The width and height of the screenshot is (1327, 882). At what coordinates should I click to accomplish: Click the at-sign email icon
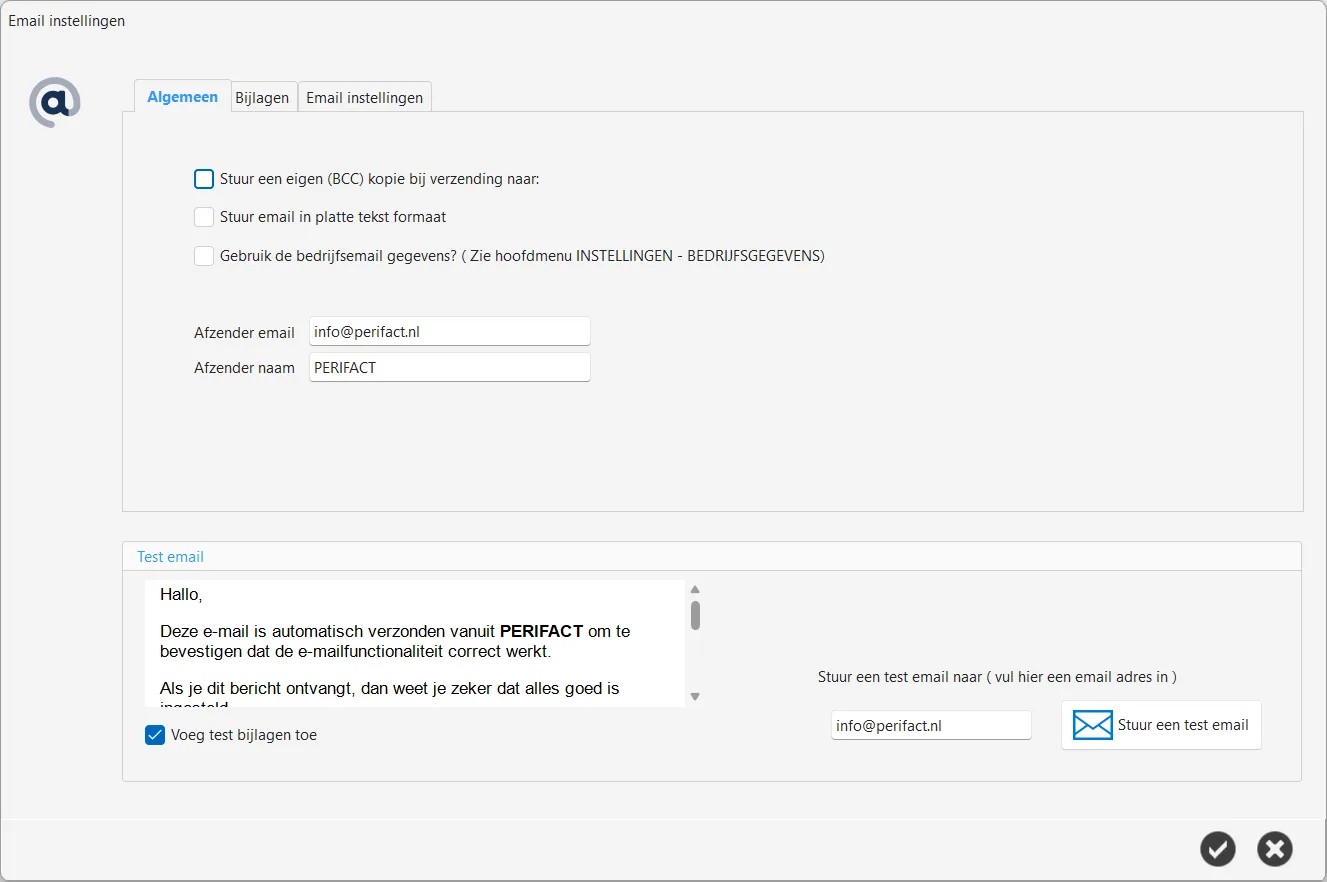(55, 102)
